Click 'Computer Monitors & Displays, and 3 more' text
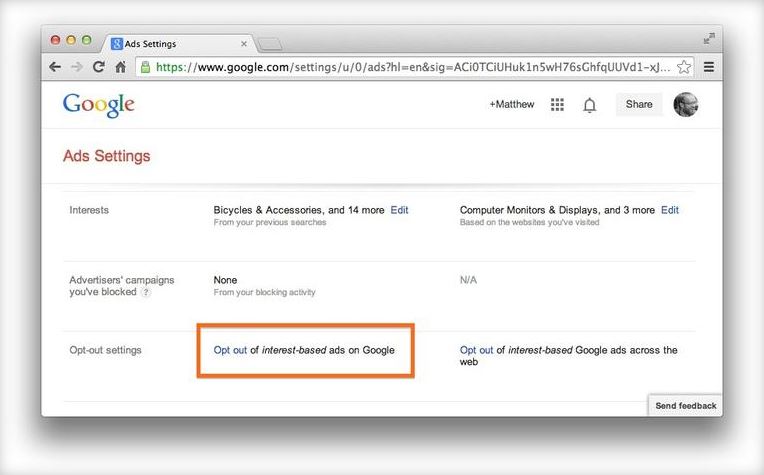The height and width of the screenshot is (475, 764). pyautogui.click(x=557, y=210)
